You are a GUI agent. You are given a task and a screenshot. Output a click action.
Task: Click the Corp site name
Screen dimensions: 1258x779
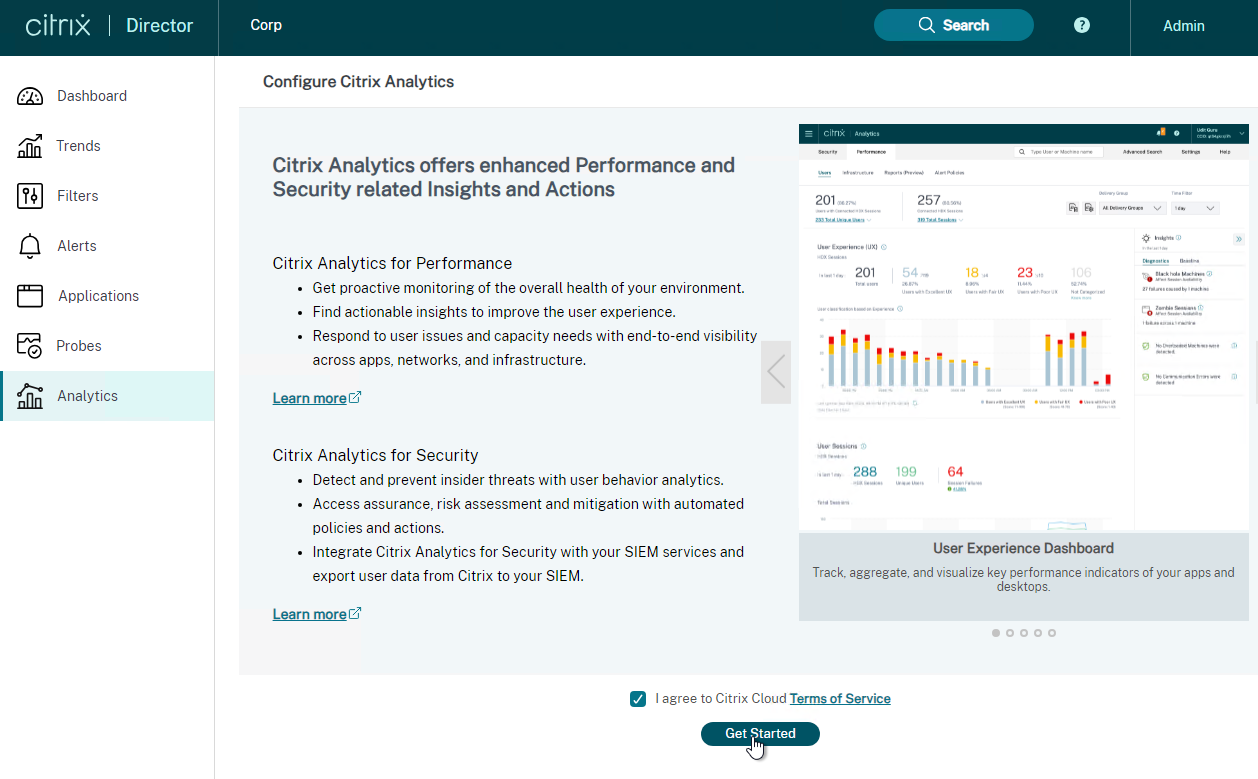266,25
